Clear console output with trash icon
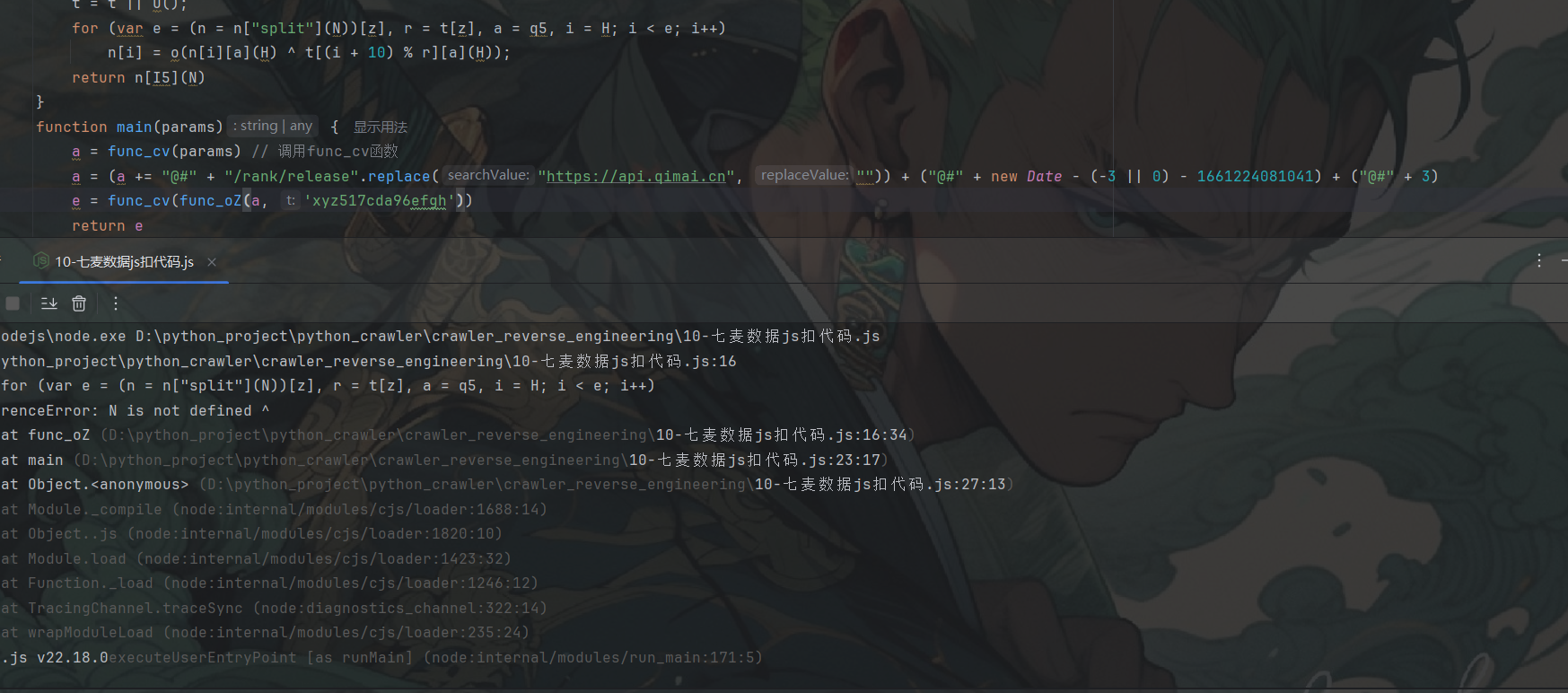Image resolution: width=1568 pixels, height=693 pixels. 79,303
